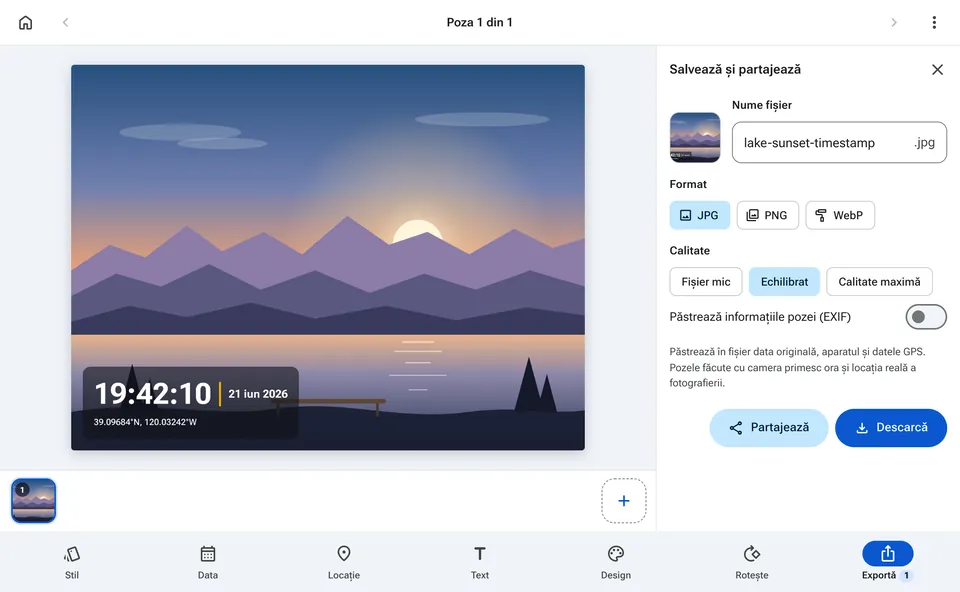
Task: Edit the lake-sunset-timestamp file name field
Action: [x=839, y=143]
